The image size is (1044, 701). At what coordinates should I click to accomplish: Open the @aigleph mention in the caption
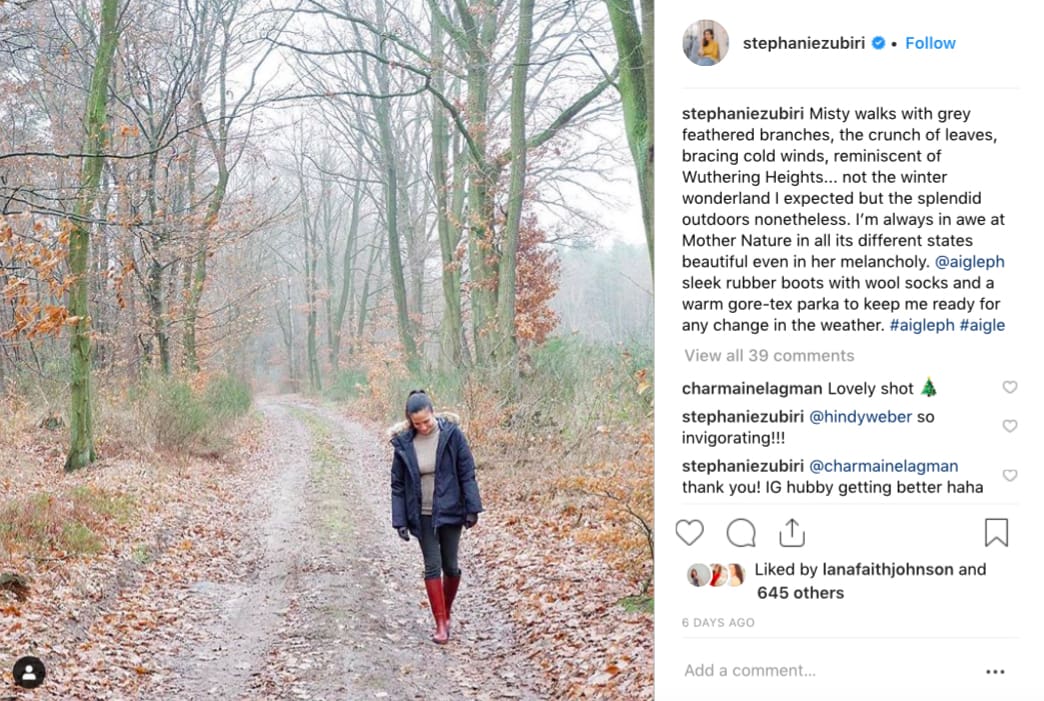[969, 262]
